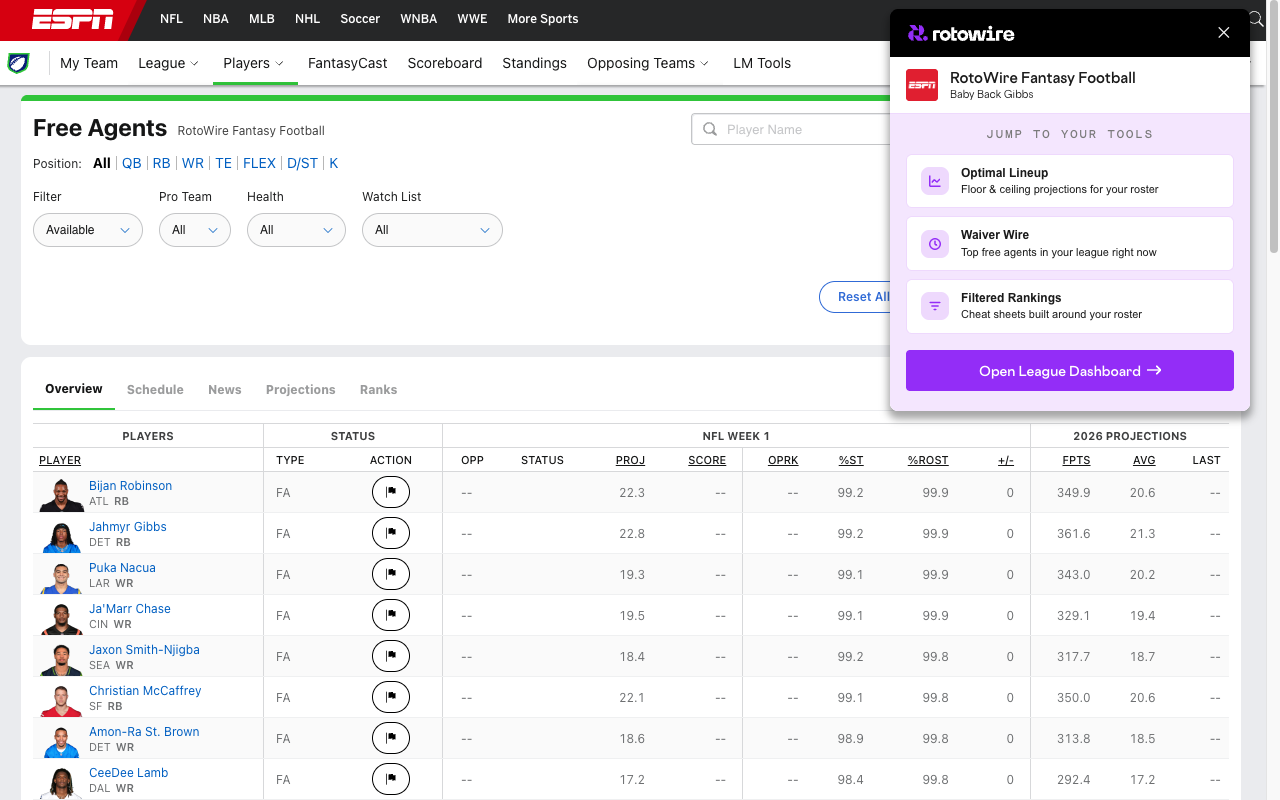This screenshot has height=800, width=1280.
Task: Click the Optimal Lineup chart icon
Action: [x=935, y=181]
